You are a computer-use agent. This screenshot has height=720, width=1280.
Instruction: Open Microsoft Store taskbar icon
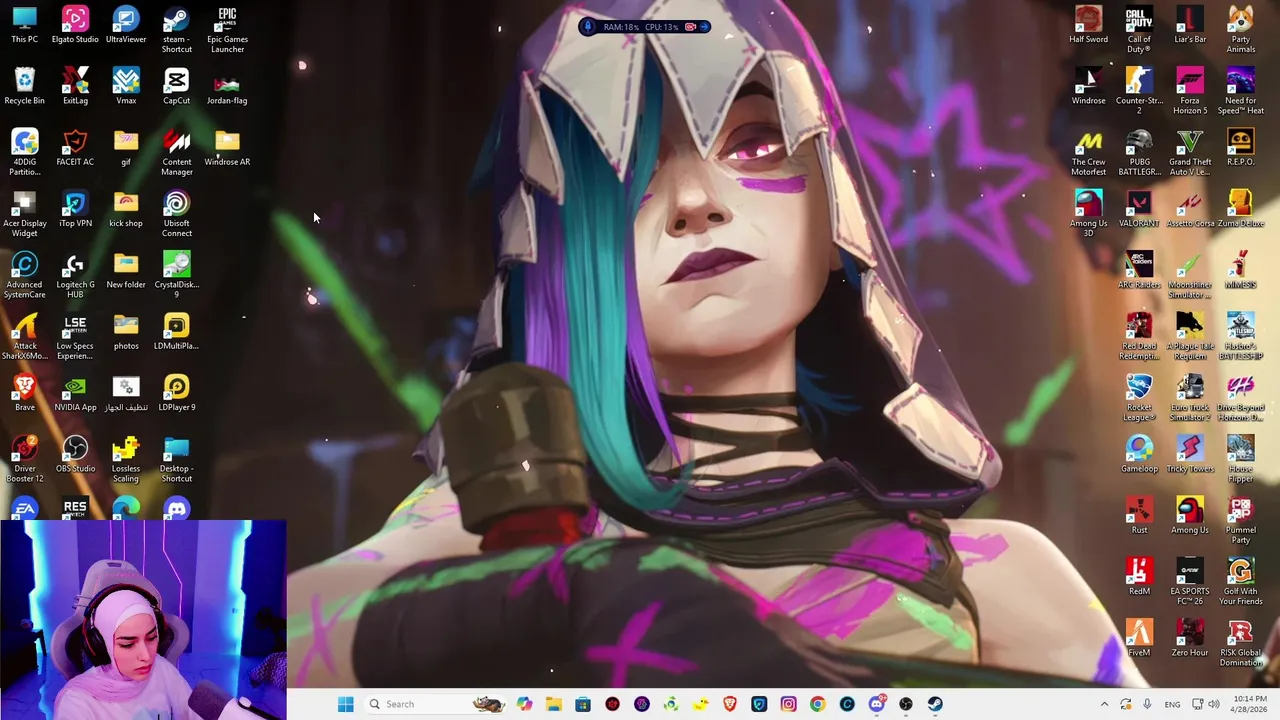click(x=583, y=704)
